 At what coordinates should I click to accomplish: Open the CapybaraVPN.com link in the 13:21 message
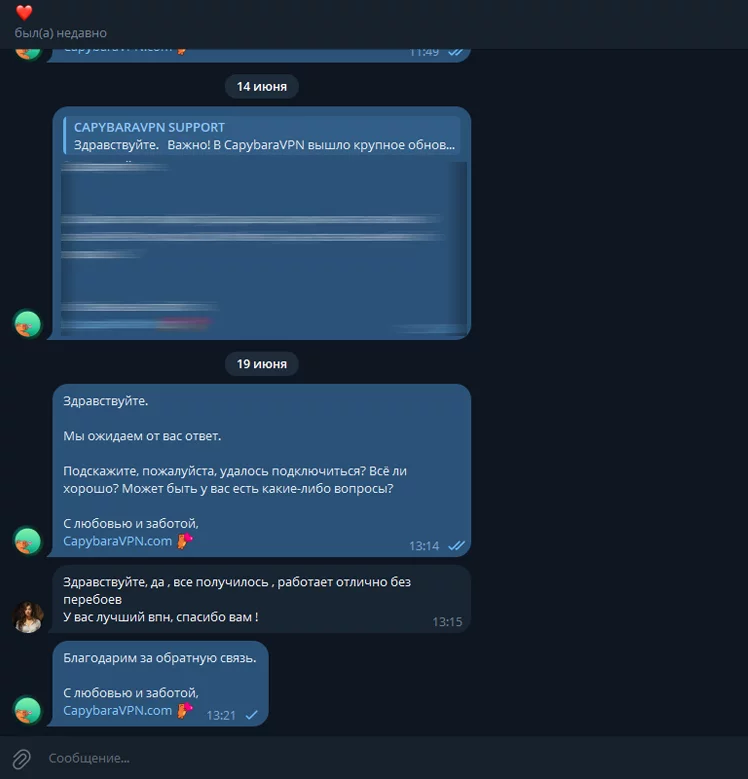tap(117, 710)
